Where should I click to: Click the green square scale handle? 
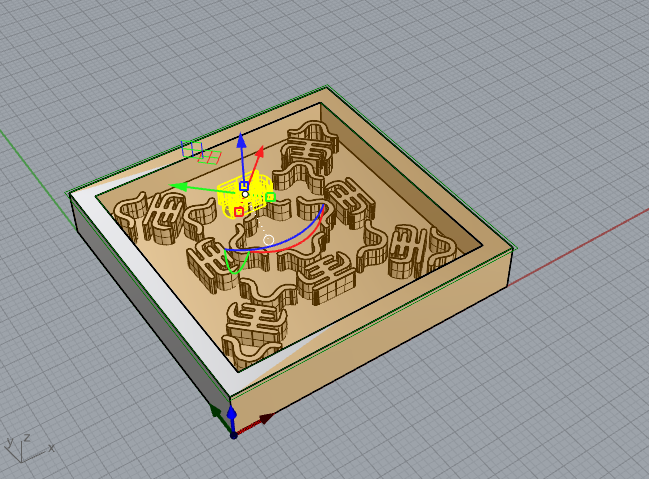(x=270, y=197)
